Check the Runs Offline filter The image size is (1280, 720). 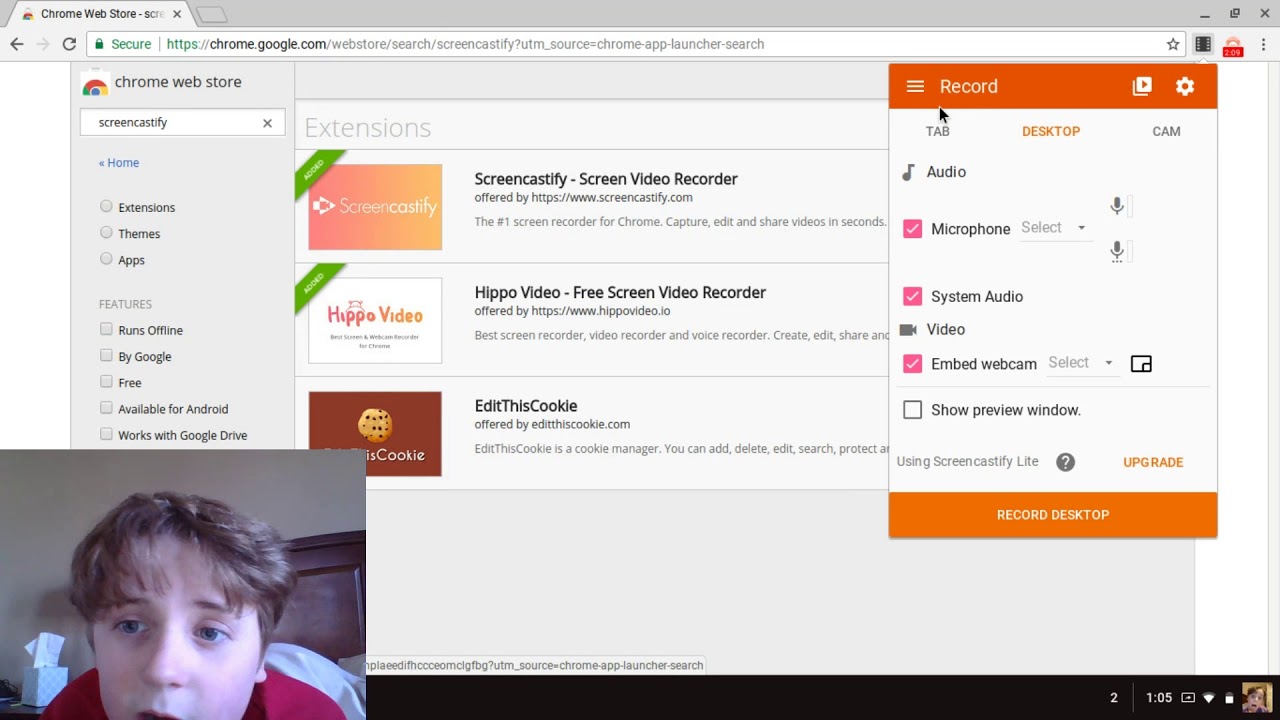coord(106,329)
